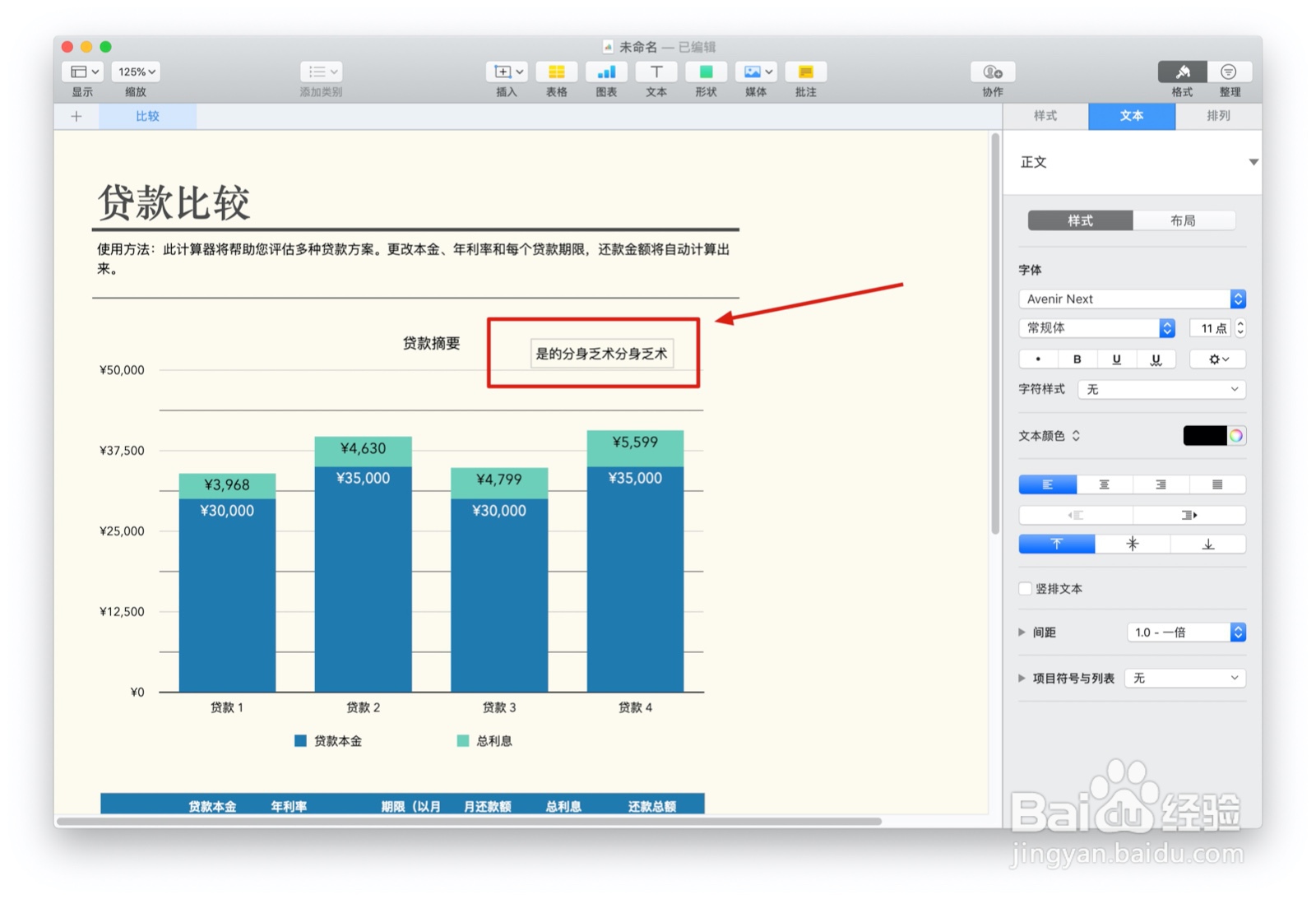Select the 比较 sheet tab
Viewport: 1316px width, 899px height.
coord(147,116)
